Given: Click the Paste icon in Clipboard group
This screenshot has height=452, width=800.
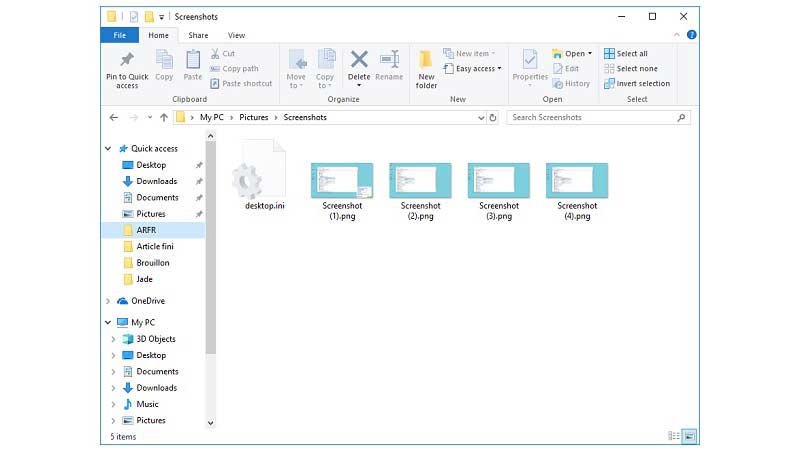Looking at the screenshot, I should coord(193,62).
